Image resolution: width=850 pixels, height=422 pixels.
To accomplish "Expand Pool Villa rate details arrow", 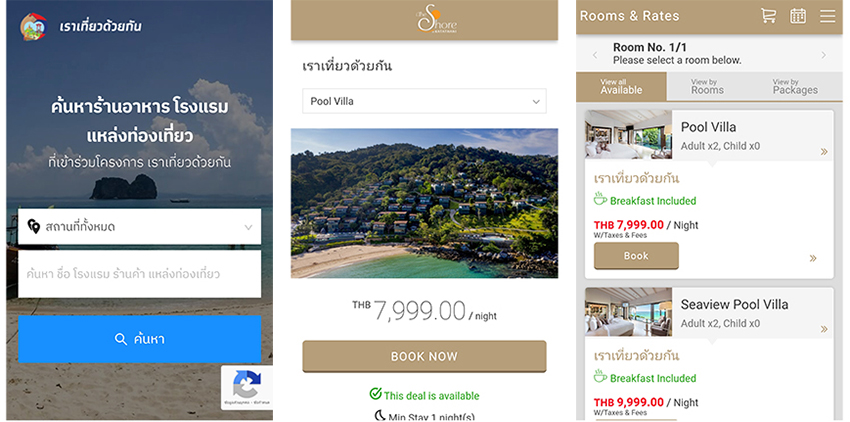I will coord(813,258).
